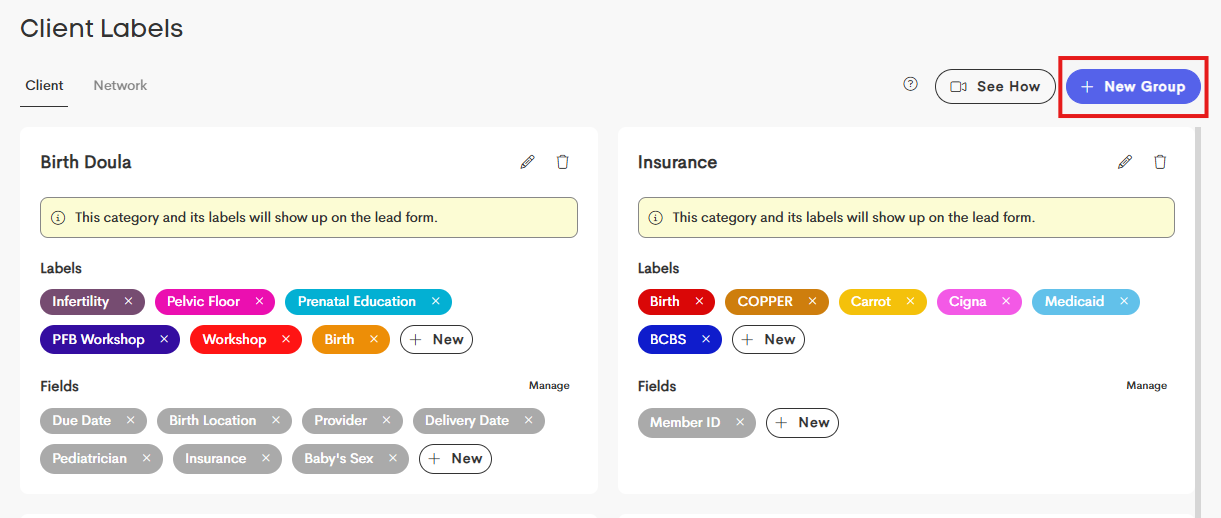Open the See How video button

995,87
